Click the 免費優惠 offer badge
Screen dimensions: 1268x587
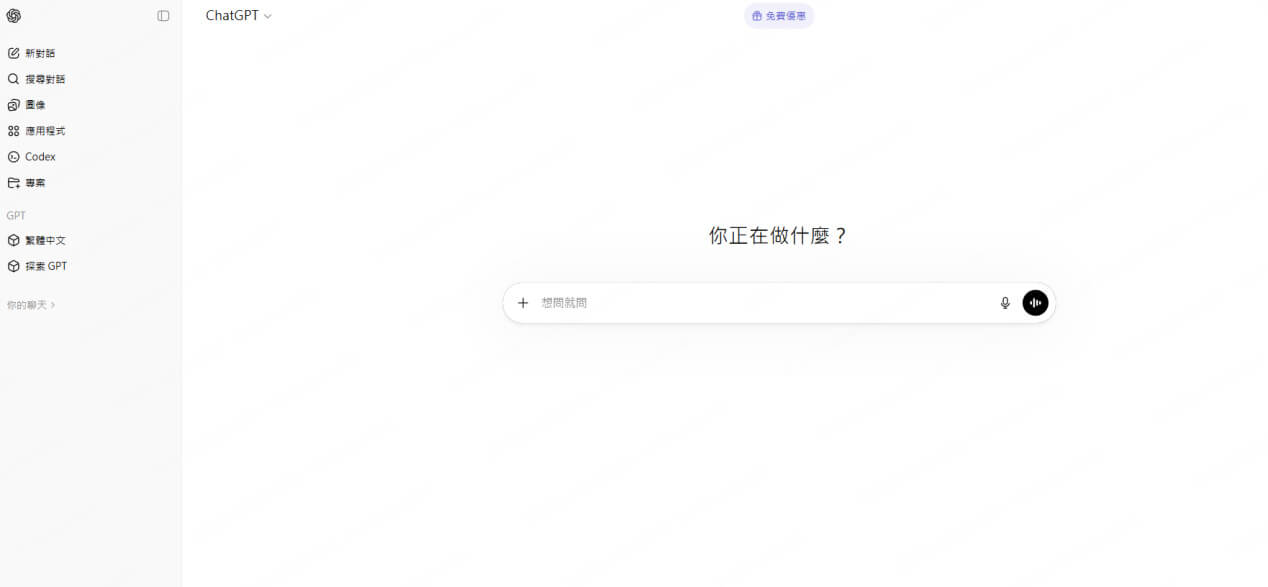pos(779,15)
